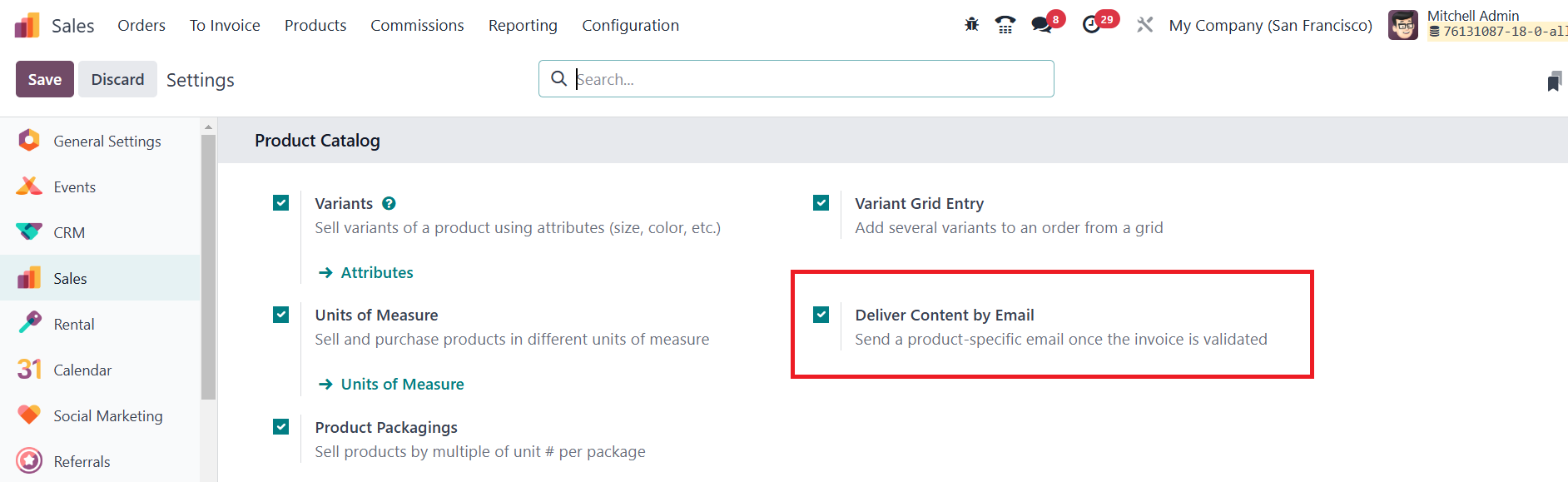Uncheck the Variants checkbox

pyautogui.click(x=281, y=203)
